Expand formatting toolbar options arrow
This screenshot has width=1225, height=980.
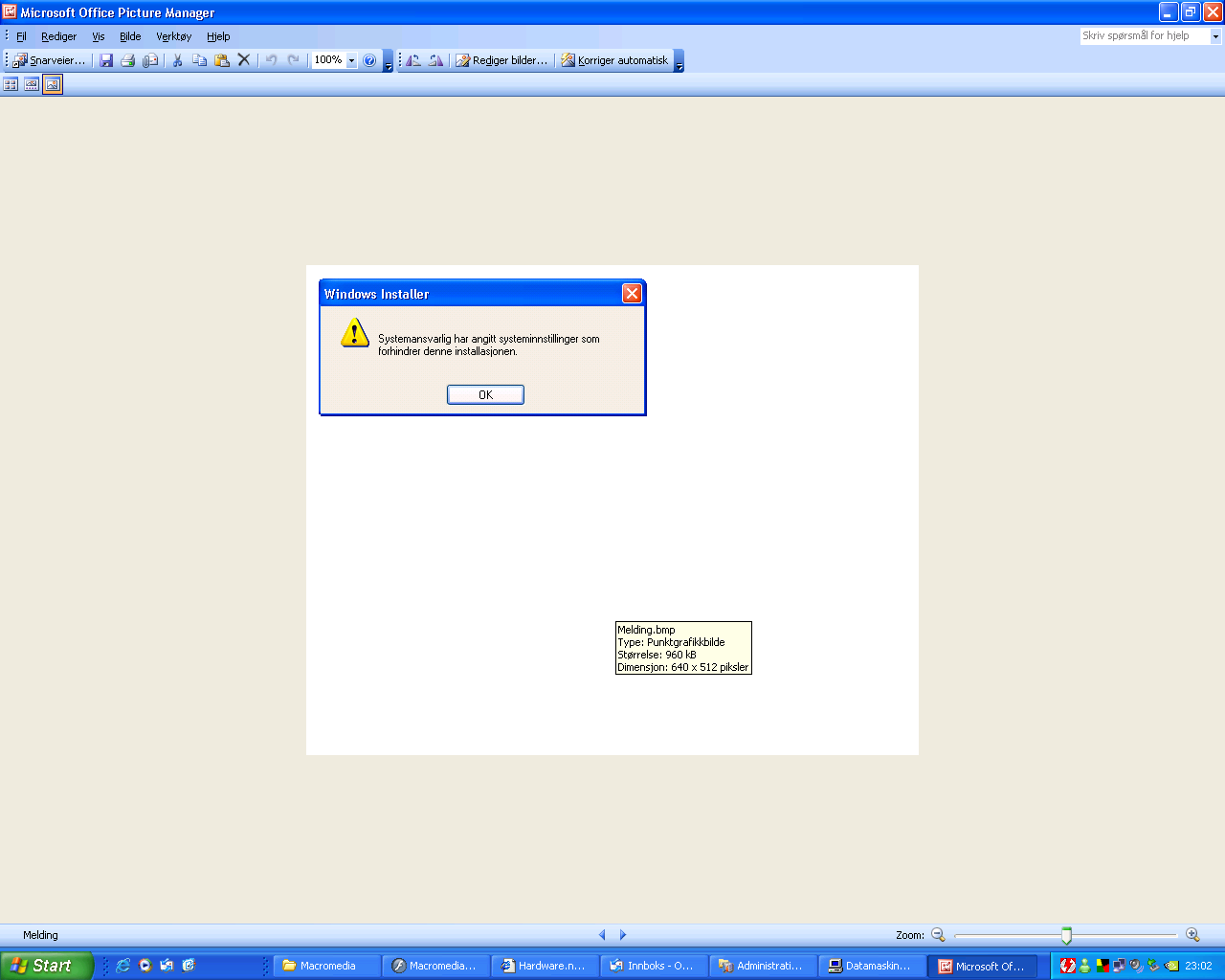(679, 61)
